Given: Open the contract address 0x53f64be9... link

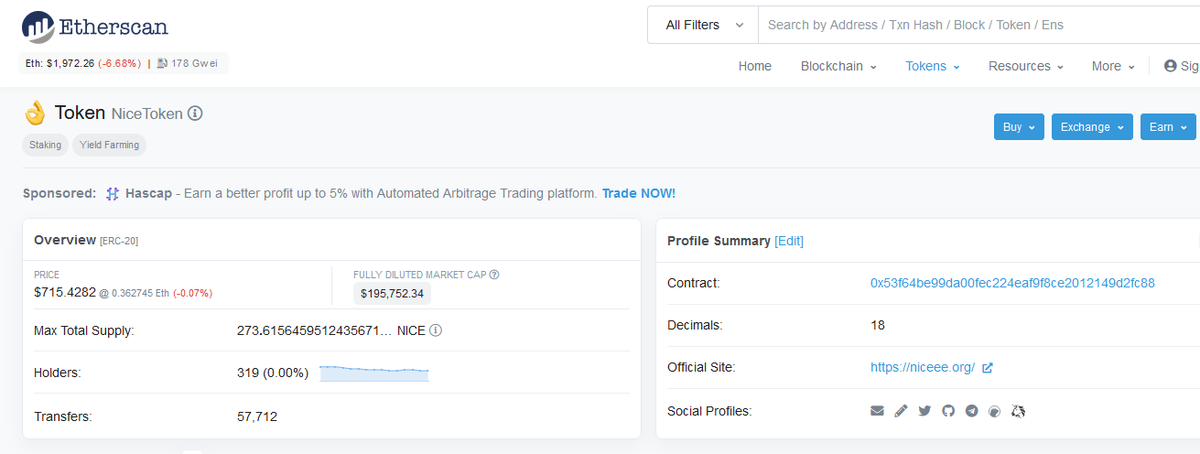Looking at the screenshot, I should [1013, 283].
